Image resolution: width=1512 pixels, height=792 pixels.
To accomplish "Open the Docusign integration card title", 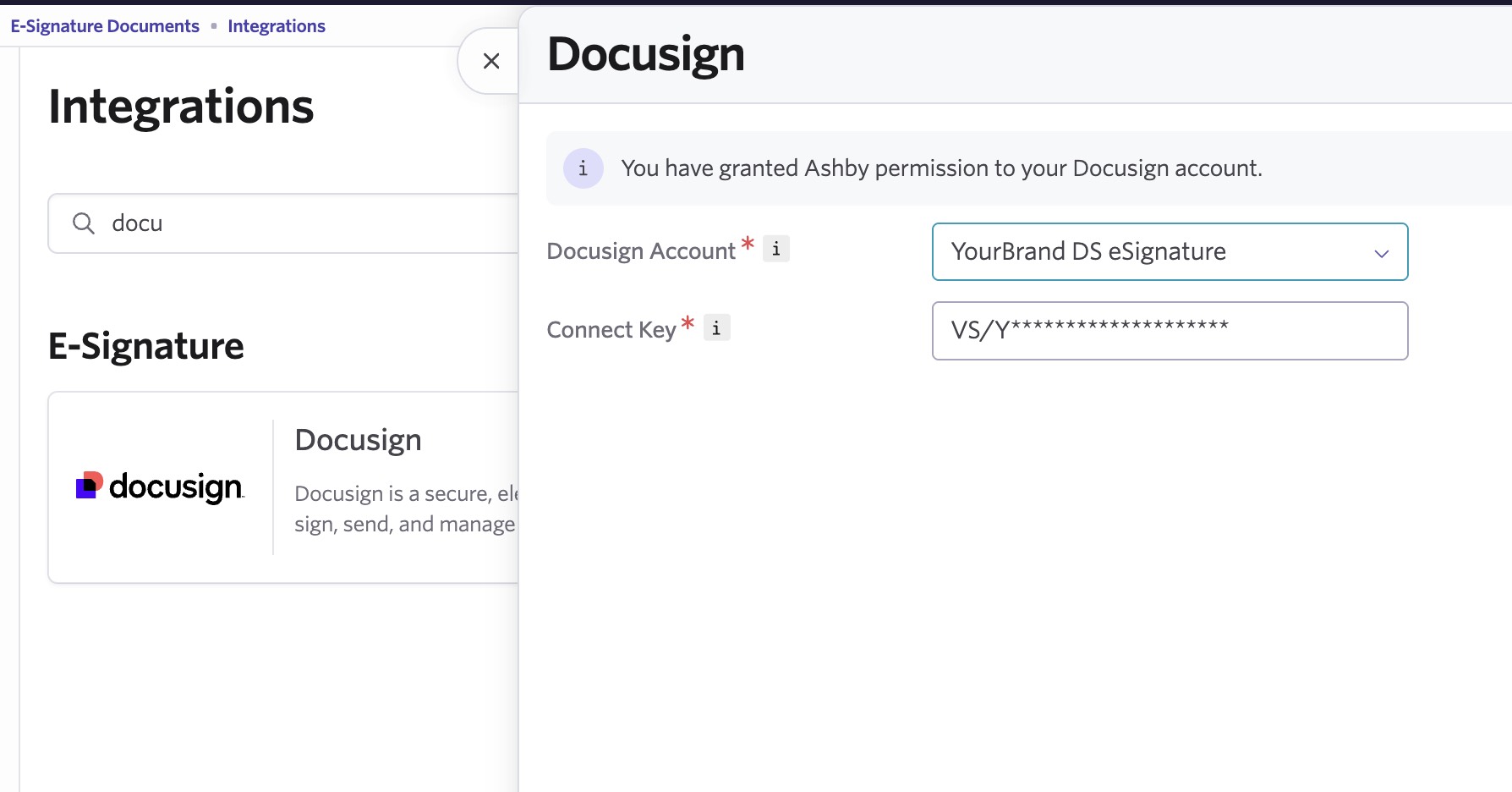I will point(358,440).
